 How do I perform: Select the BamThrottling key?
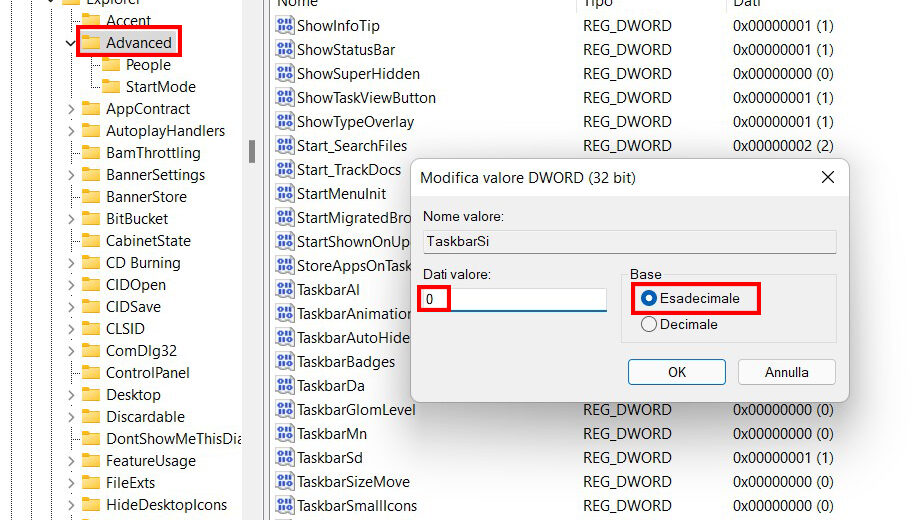point(153,153)
